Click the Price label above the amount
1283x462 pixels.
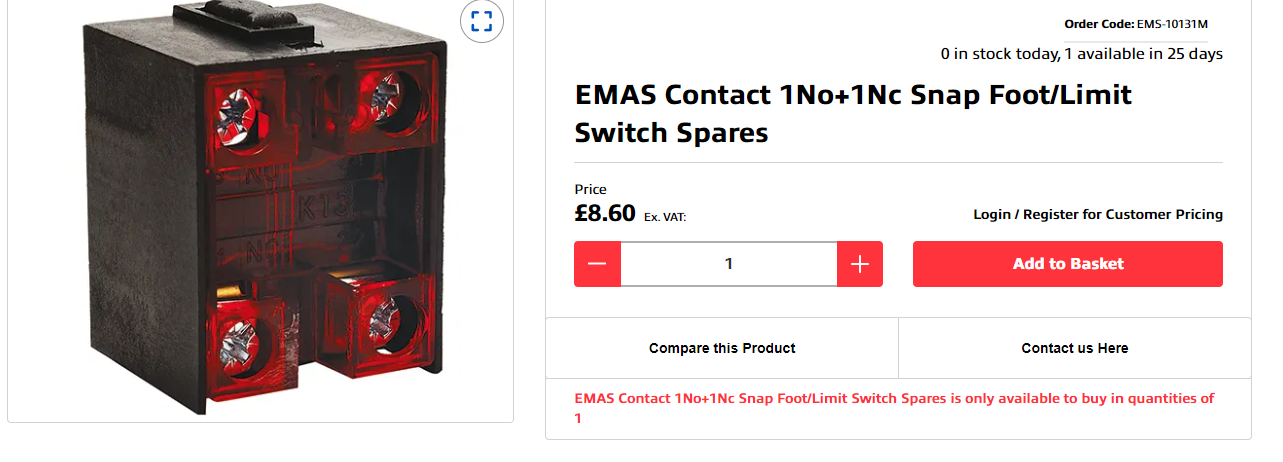590,189
